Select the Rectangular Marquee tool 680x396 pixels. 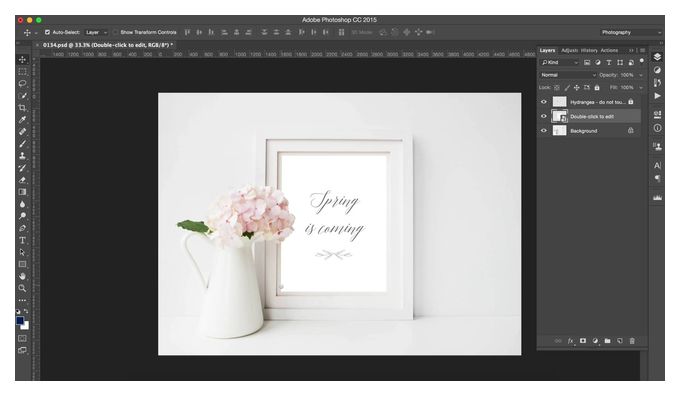click(x=23, y=72)
